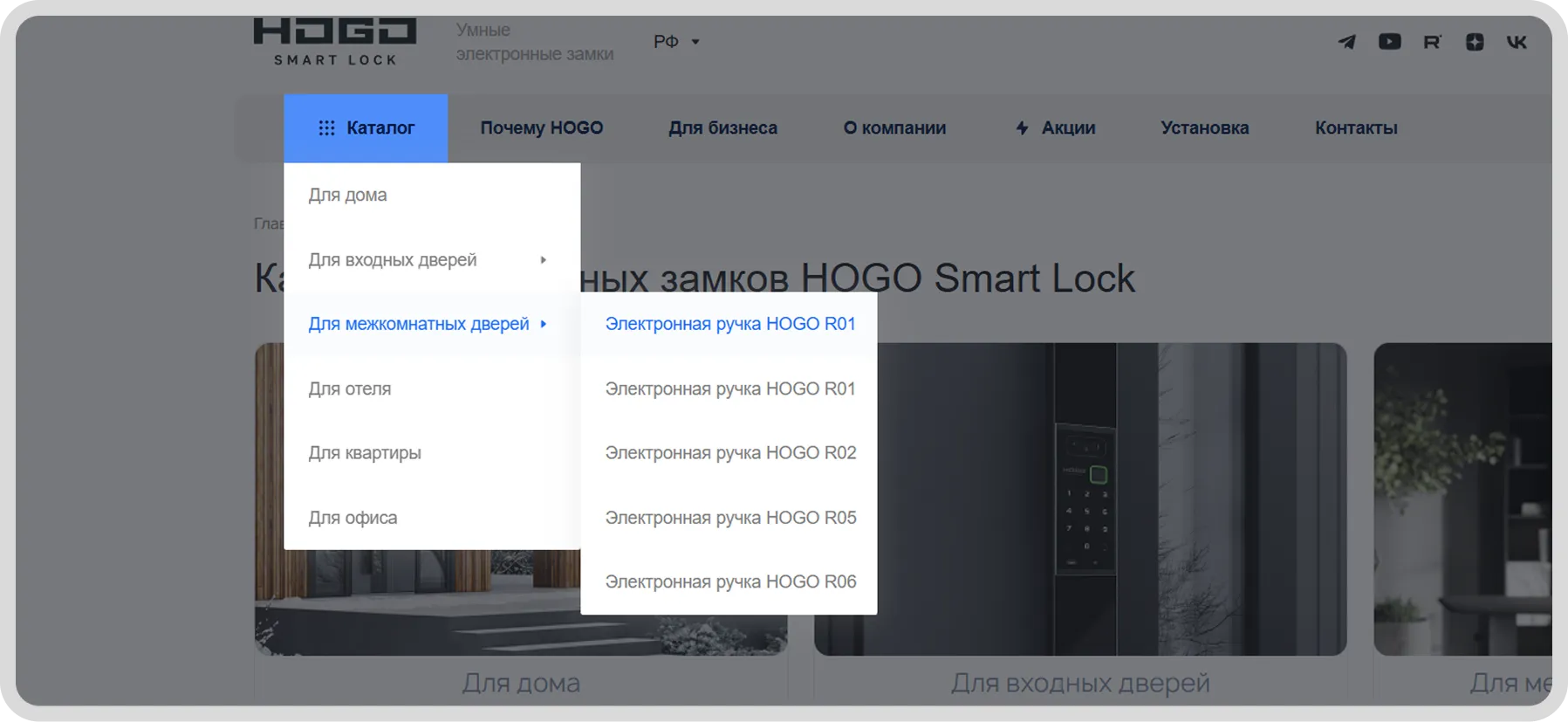Viewport: 1568px width, 722px height.
Task: Go to the Почему HOGO page
Action: click(541, 128)
